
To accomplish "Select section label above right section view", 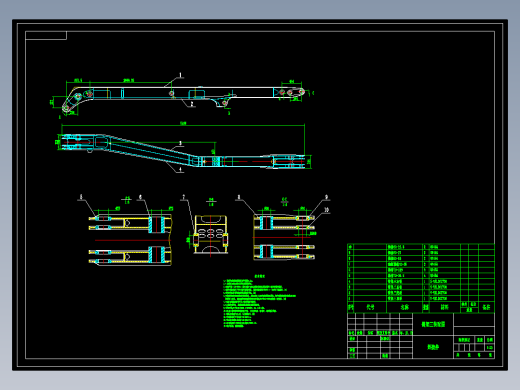I will click(x=284, y=201).
